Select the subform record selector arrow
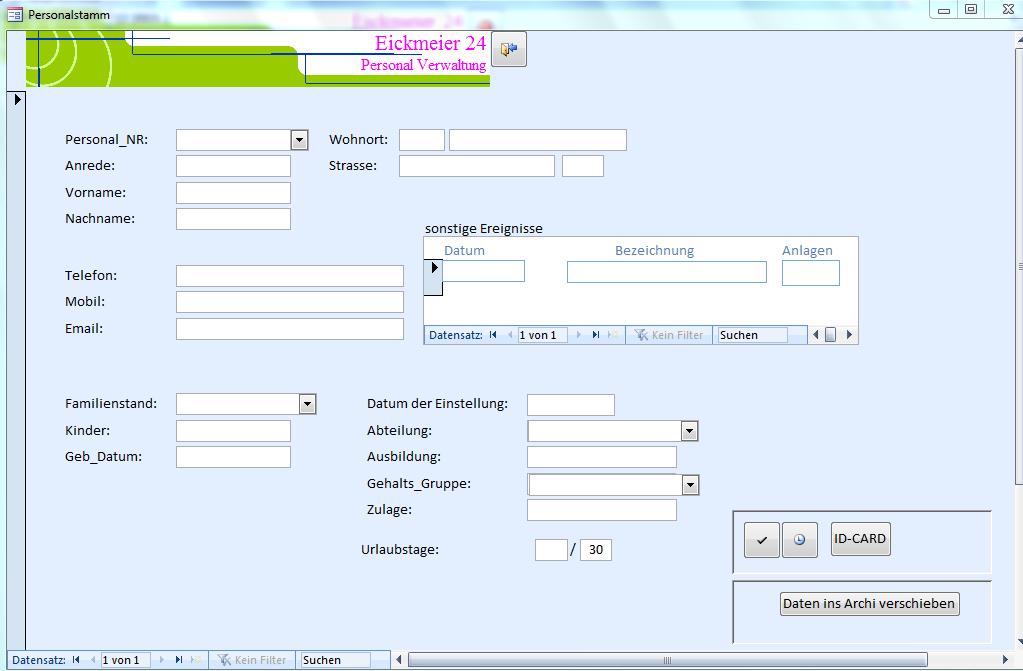This screenshot has height=671, width=1023. pyautogui.click(x=434, y=268)
